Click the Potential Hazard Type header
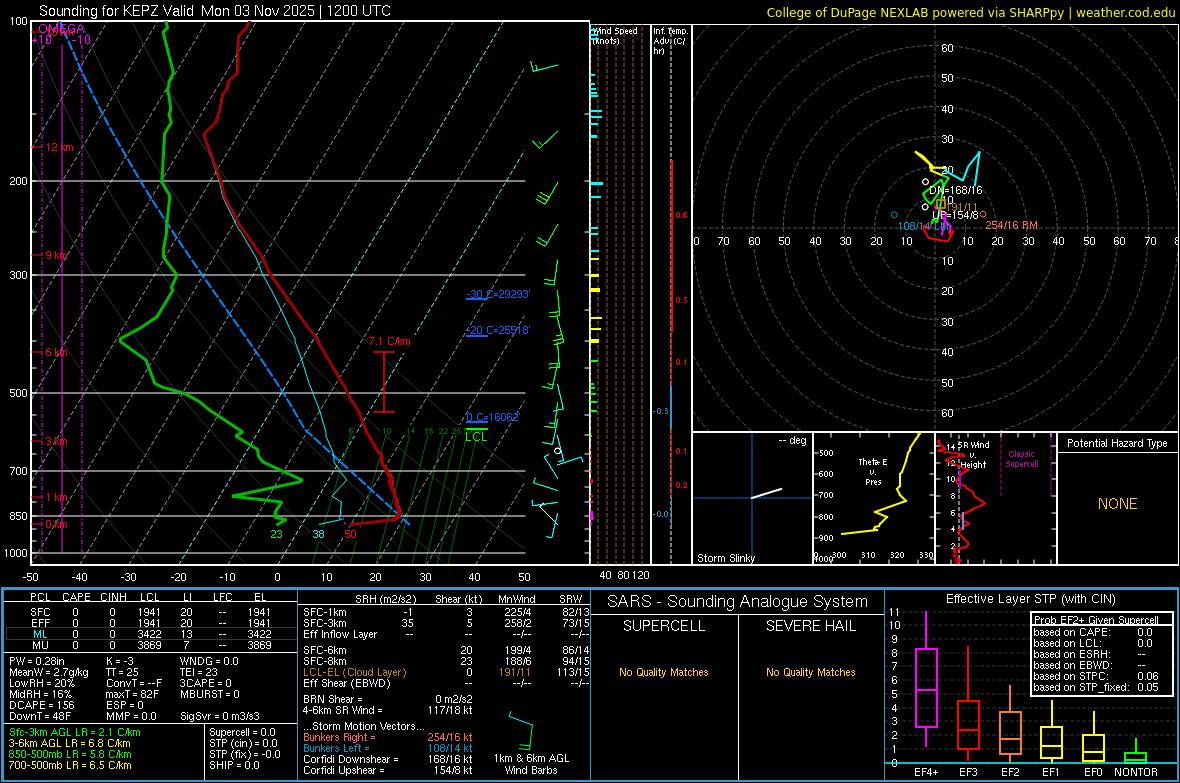The image size is (1180, 783). click(x=1117, y=443)
